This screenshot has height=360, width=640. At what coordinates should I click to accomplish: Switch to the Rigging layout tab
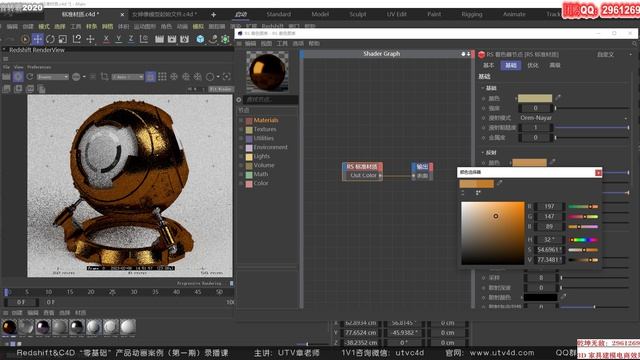pos(472,14)
